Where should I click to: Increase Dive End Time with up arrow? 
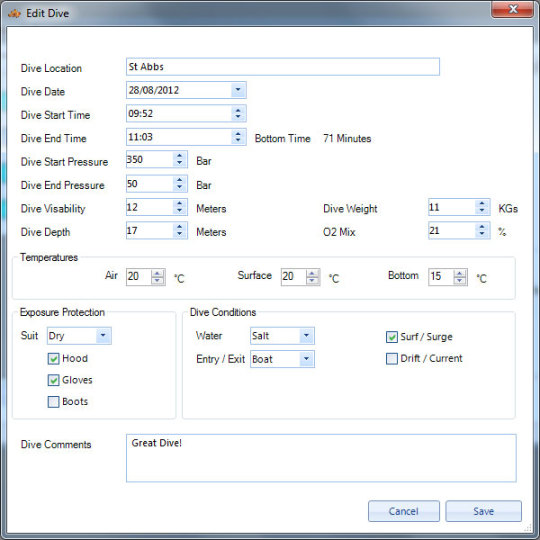click(238, 134)
